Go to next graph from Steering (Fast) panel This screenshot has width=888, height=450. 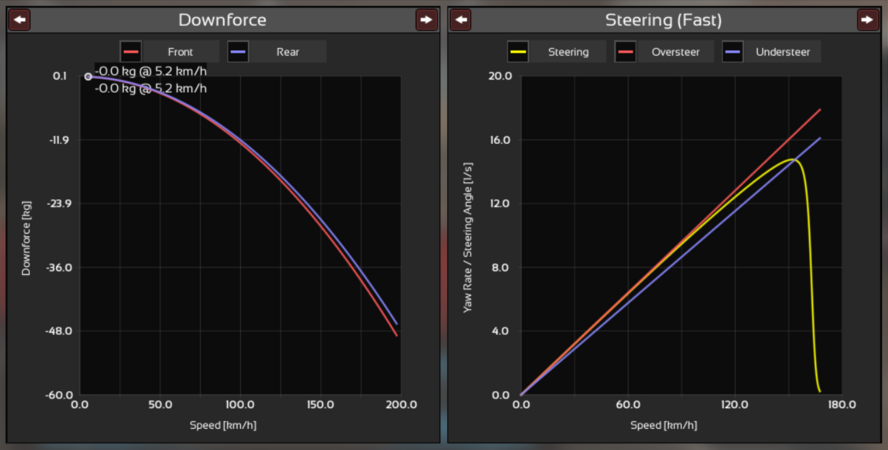[x=867, y=20]
